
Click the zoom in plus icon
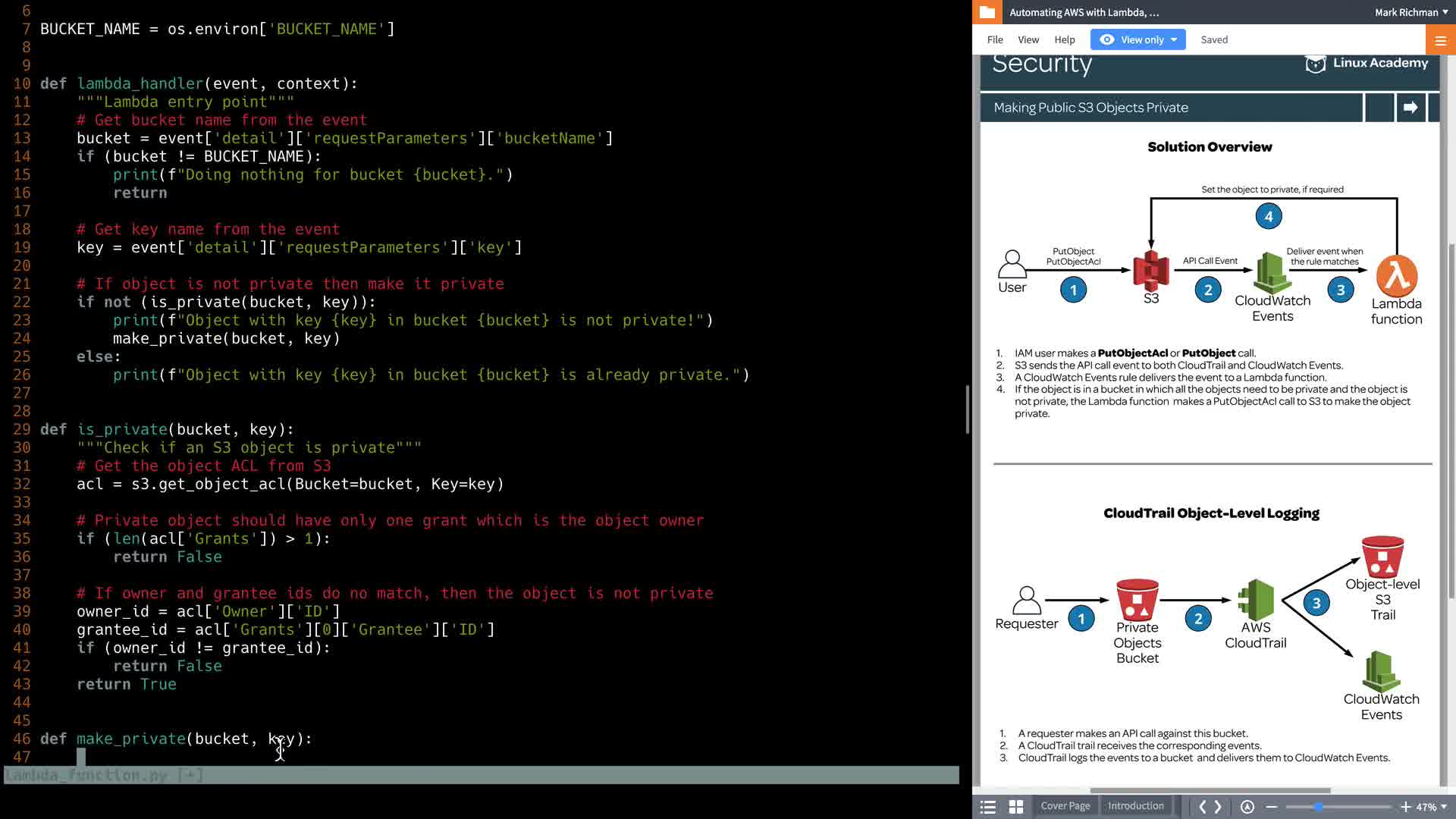point(1405,807)
